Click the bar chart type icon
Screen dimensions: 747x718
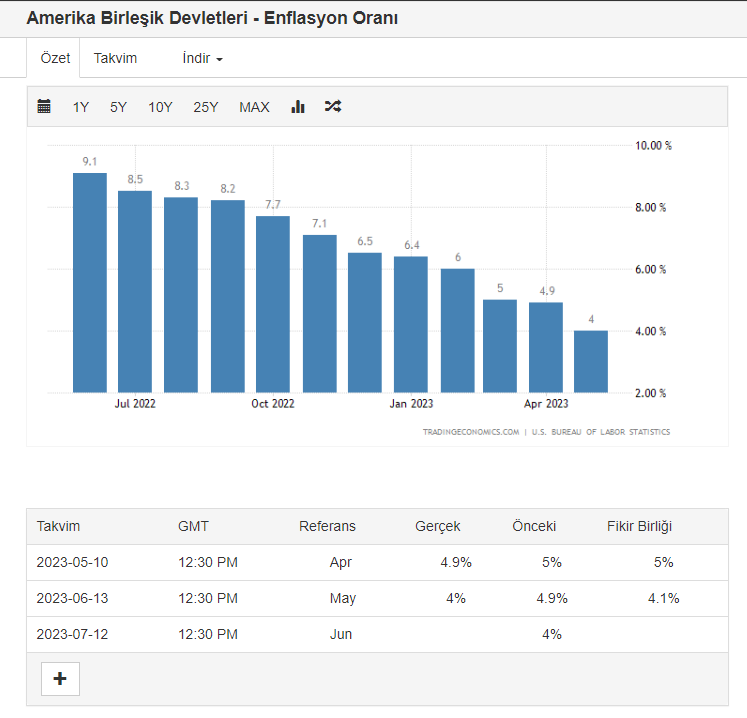click(298, 107)
